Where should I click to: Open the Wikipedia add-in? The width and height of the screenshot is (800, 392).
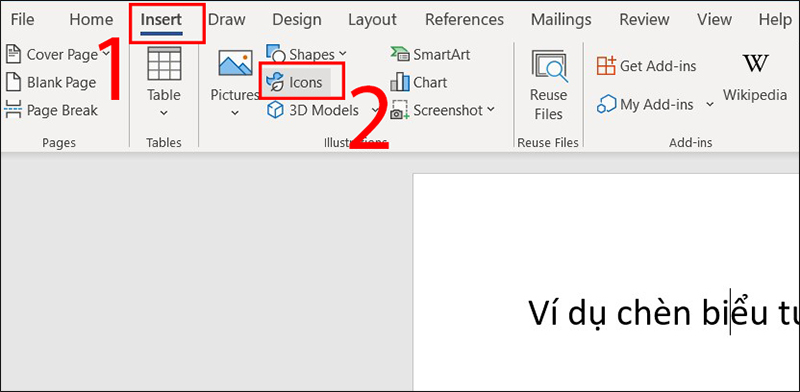coord(755,78)
